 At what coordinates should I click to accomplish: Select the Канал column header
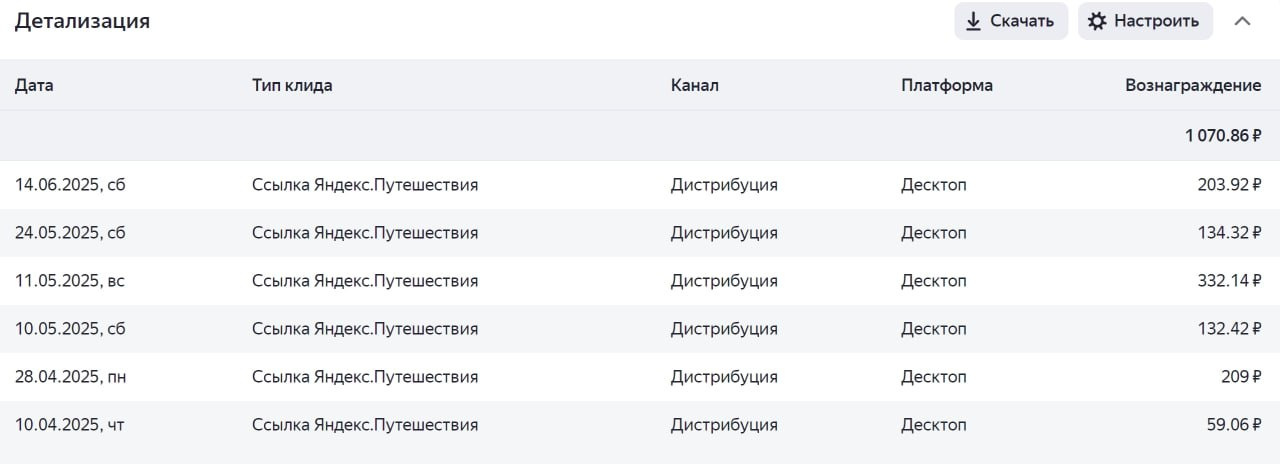[x=694, y=85]
